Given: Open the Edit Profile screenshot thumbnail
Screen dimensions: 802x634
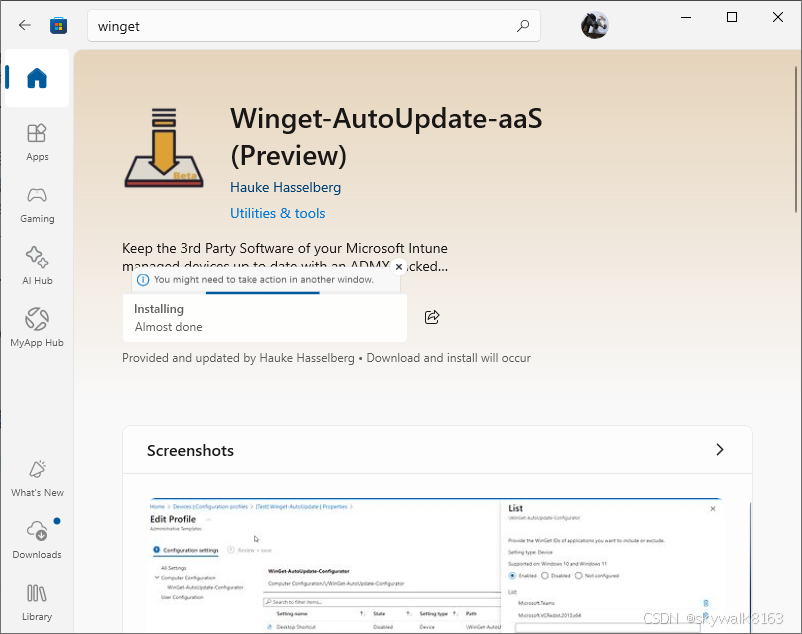Looking at the screenshot, I should tap(437, 564).
